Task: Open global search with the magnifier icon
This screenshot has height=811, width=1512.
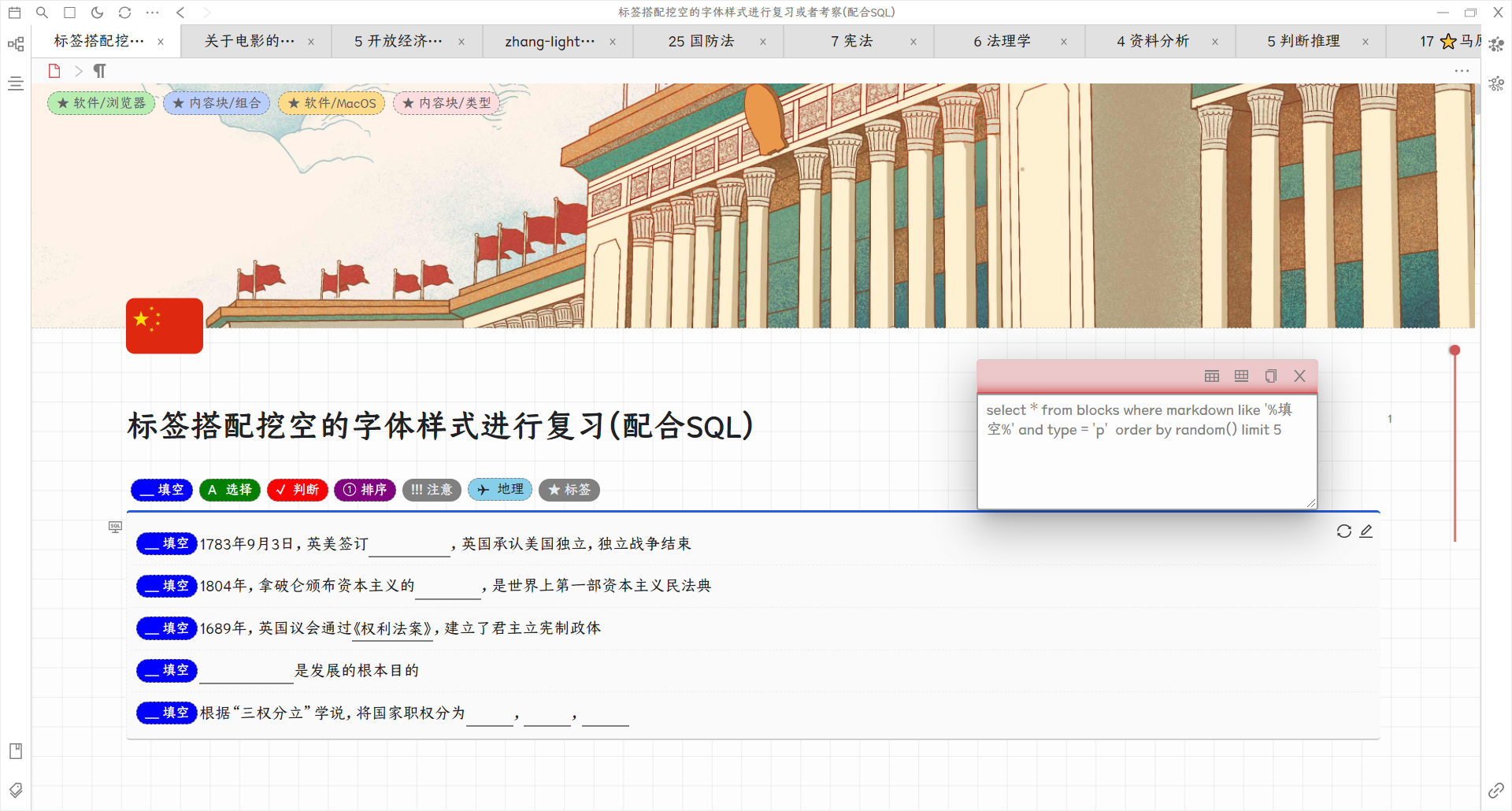Action: (x=43, y=13)
